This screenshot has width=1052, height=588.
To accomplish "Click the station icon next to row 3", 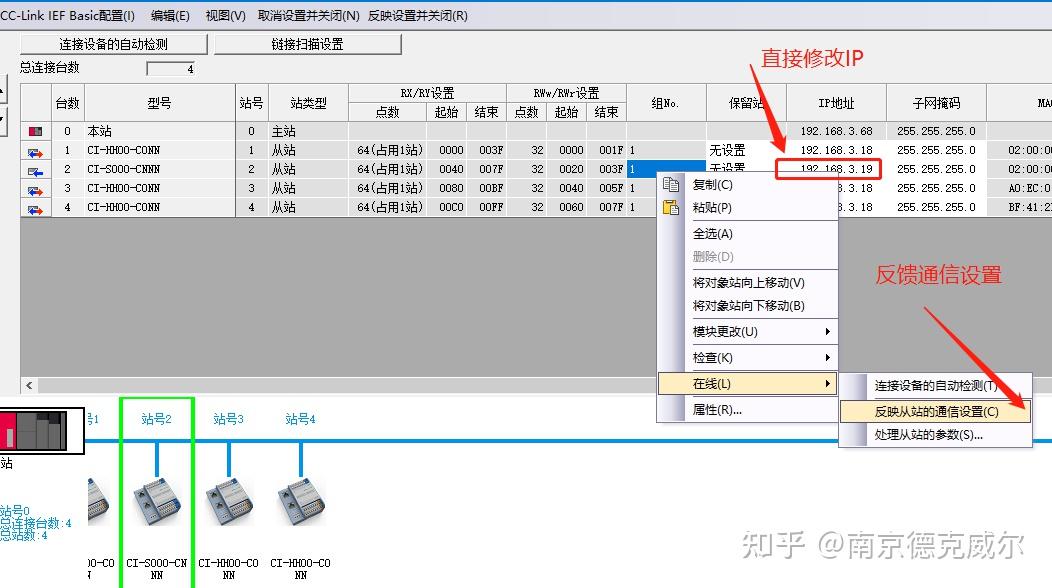I will pos(36,189).
